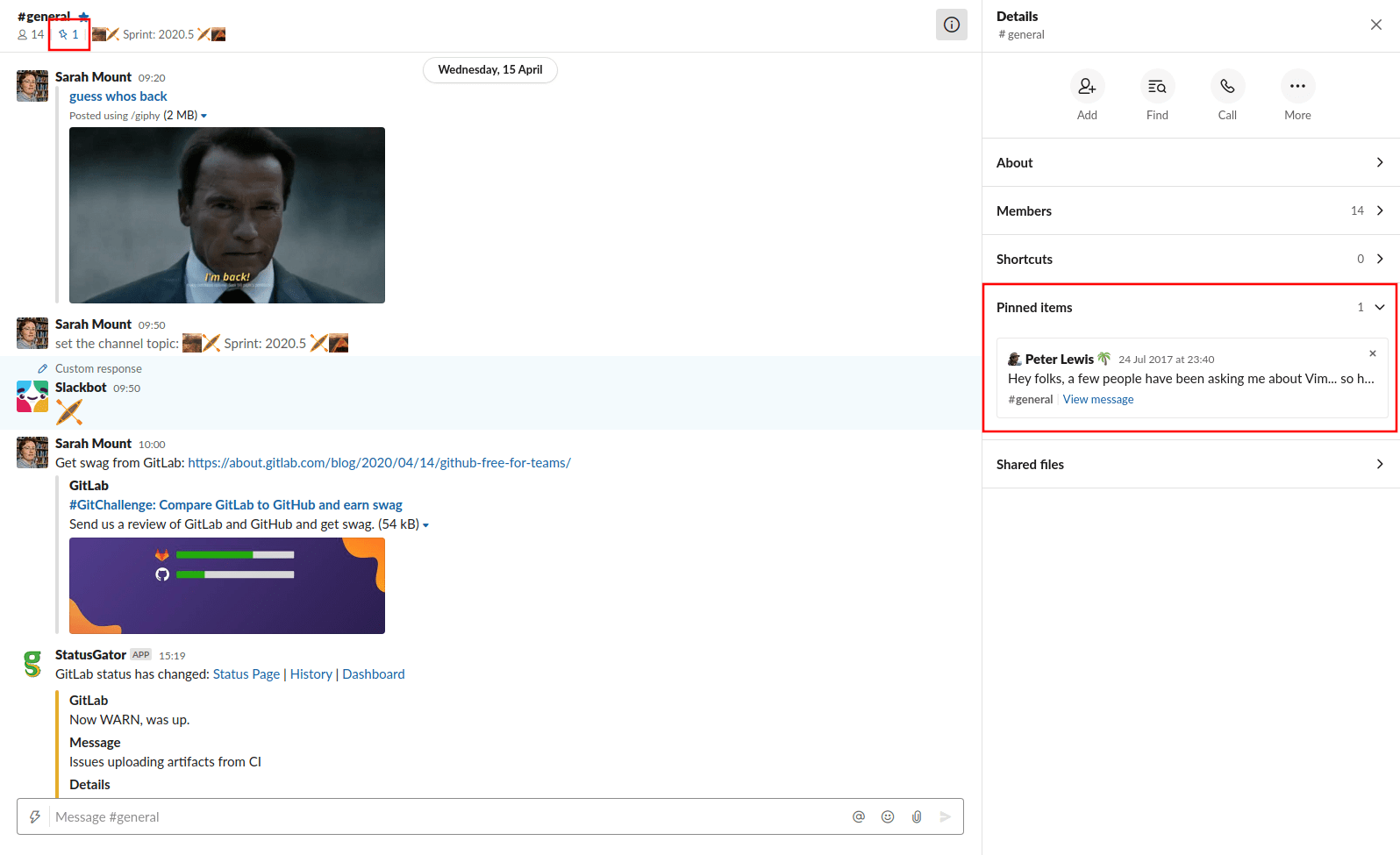The height and width of the screenshot is (855, 1400).
Task: Click Peter Lewis name in pinned item
Action: pyautogui.click(x=1059, y=359)
